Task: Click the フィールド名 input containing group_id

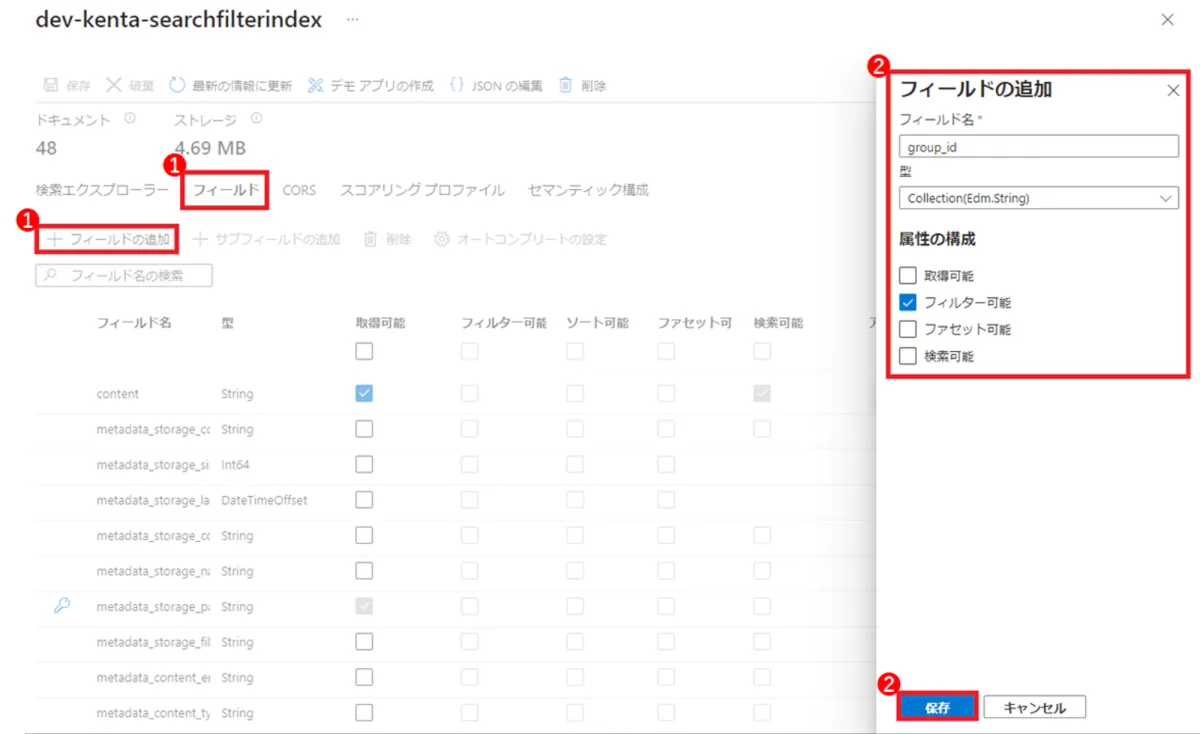Action: (x=1039, y=147)
